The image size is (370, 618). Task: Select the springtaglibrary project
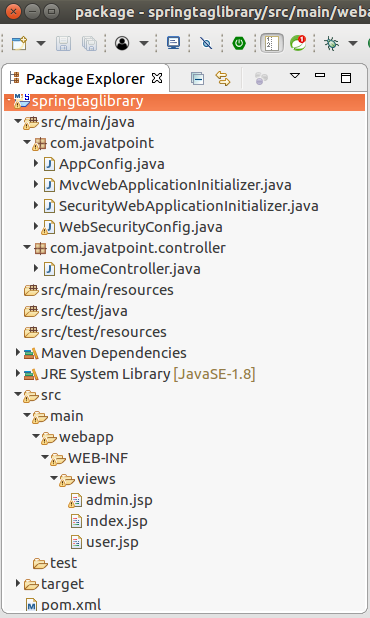point(184,101)
